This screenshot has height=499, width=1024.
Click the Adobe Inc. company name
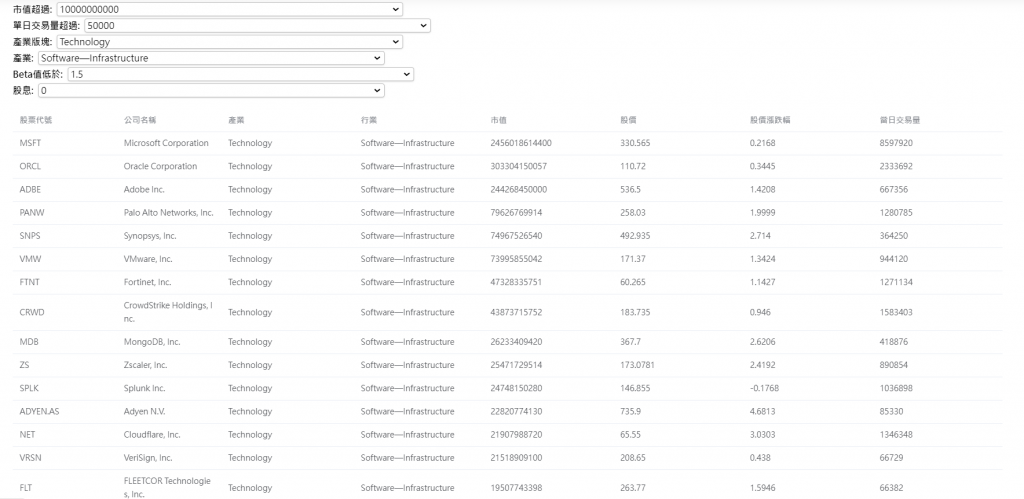click(x=144, y=189)
